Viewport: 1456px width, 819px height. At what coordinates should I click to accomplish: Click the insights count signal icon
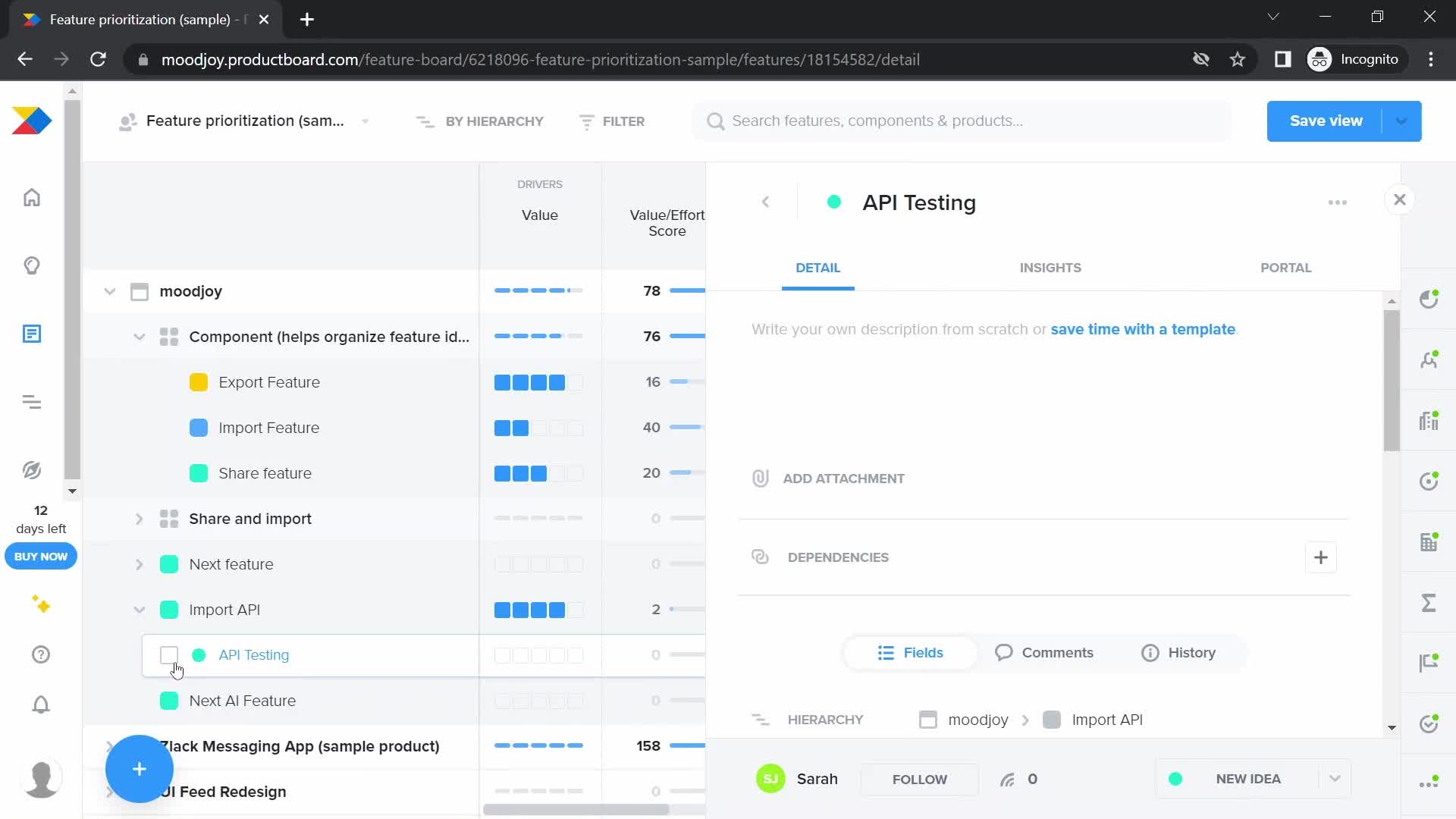tap(1007, 780)
